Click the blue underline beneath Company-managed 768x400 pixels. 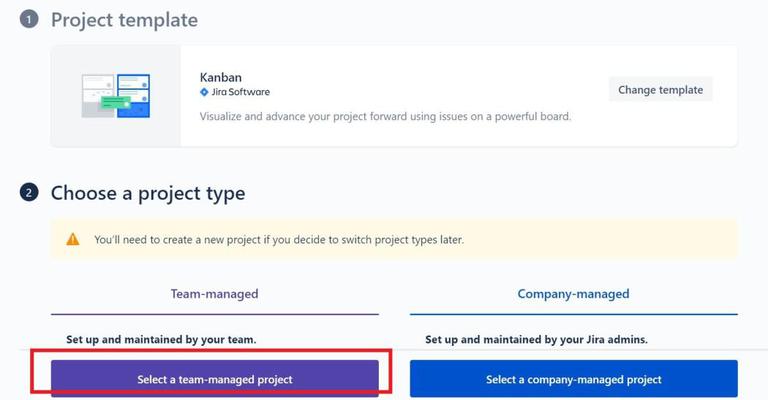(x=573, y=314)
